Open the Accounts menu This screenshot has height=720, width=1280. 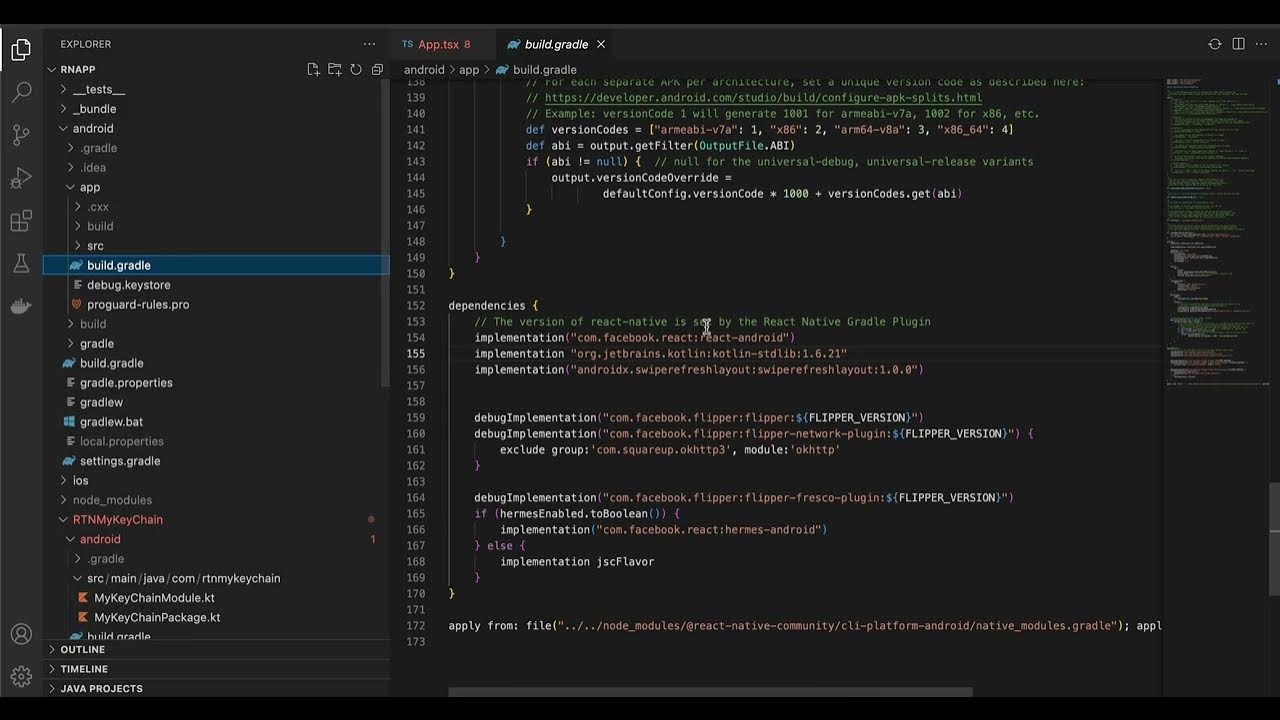[21, 634]
